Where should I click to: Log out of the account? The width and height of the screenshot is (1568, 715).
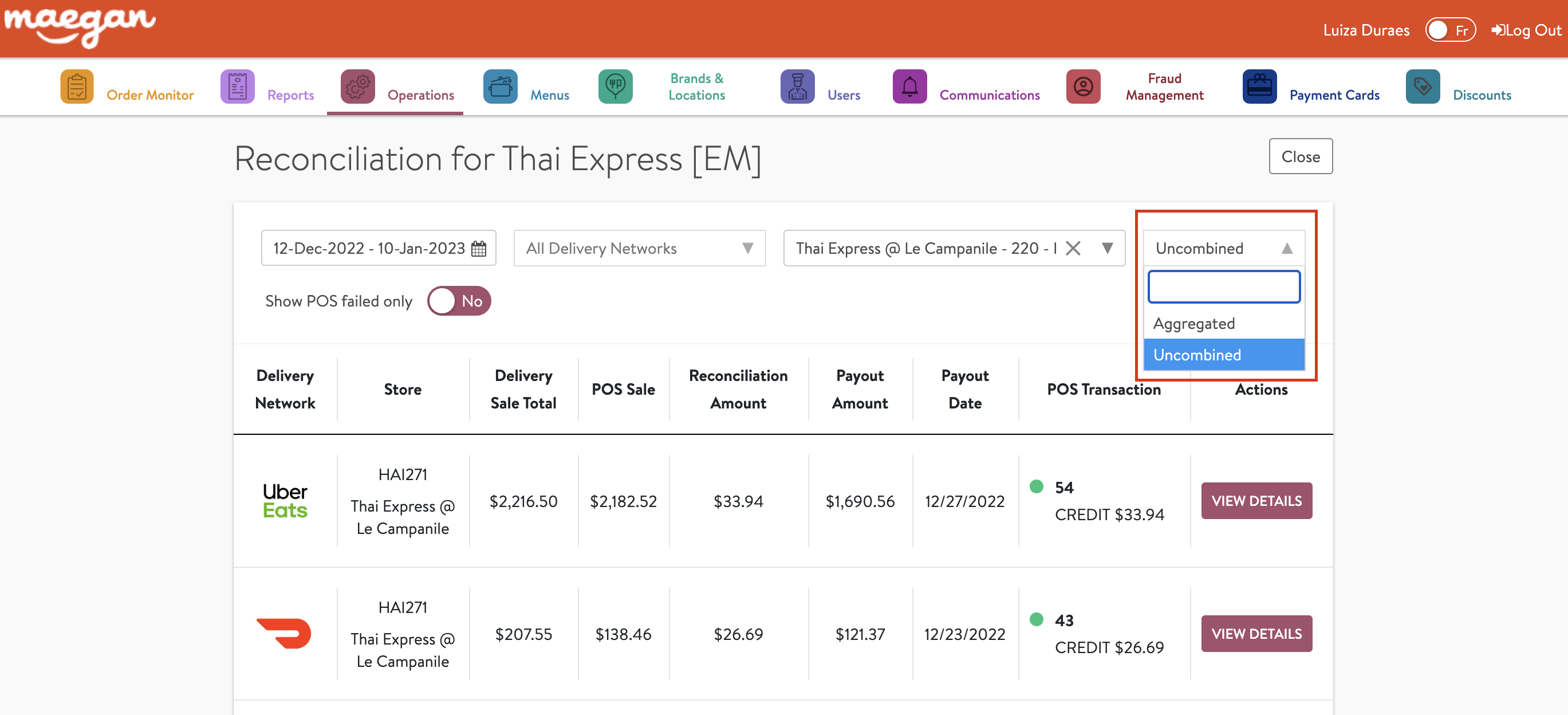click(x=1526, y=30)
